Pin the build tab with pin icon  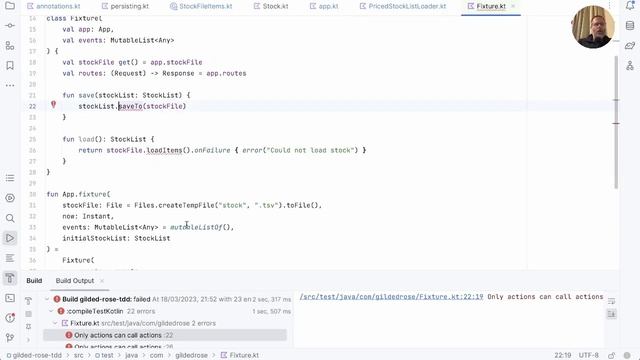click(x=28, y=327)
